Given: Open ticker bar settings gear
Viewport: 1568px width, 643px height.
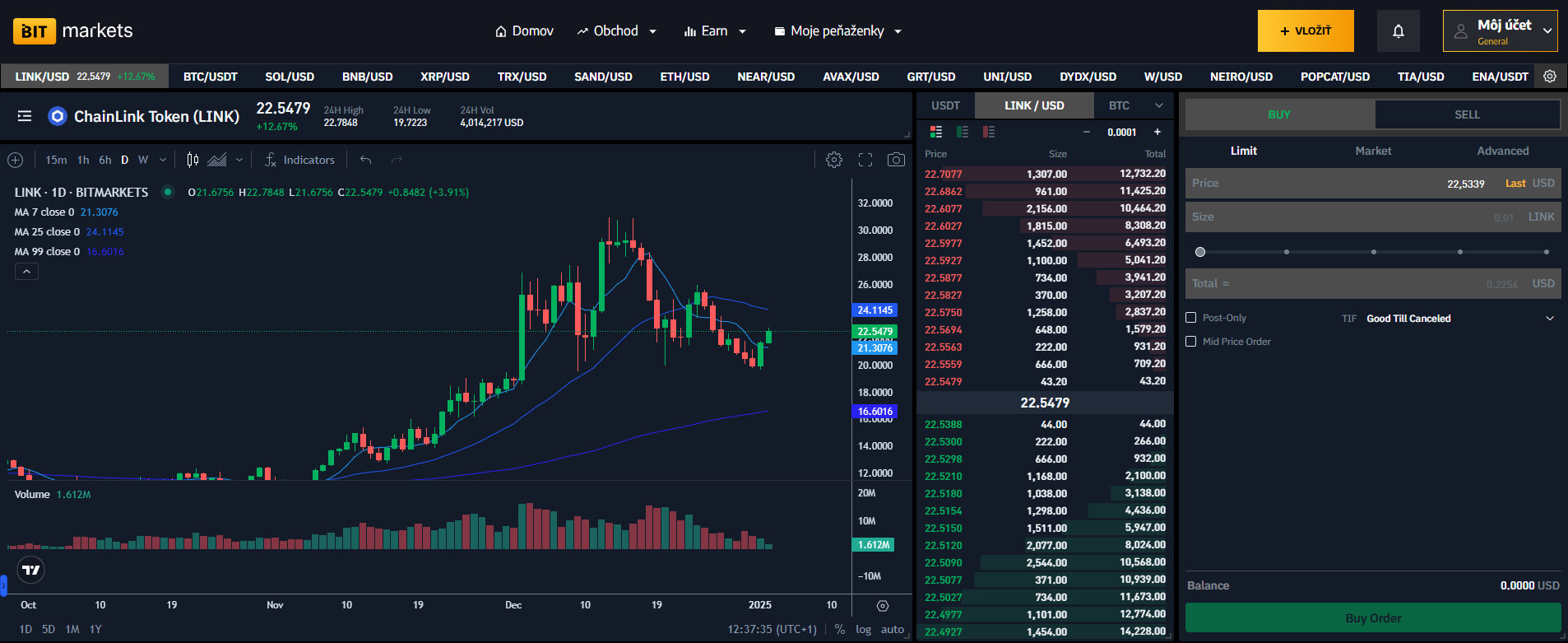Looking at the screenshot, I should point(1550,77).
